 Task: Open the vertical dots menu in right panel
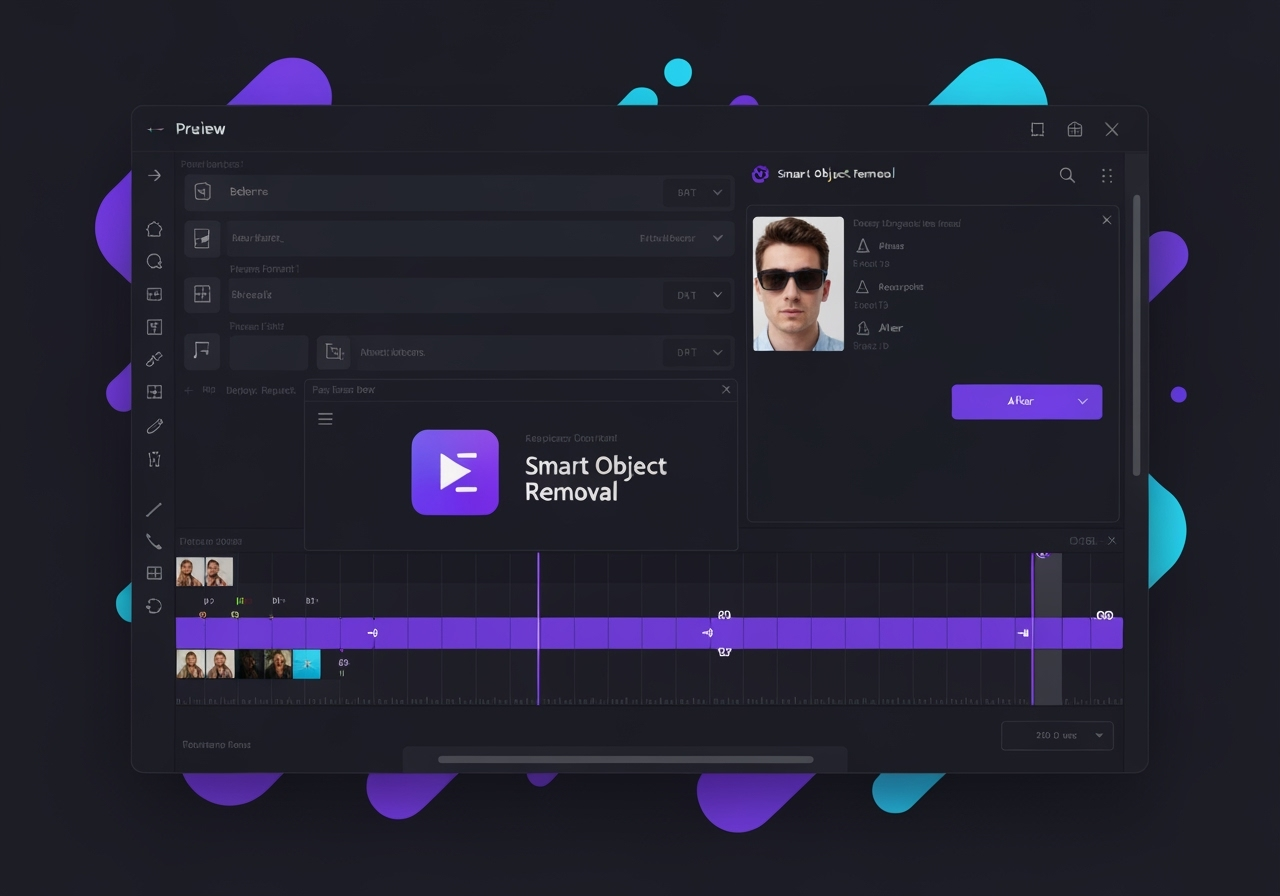point(1107,175)
